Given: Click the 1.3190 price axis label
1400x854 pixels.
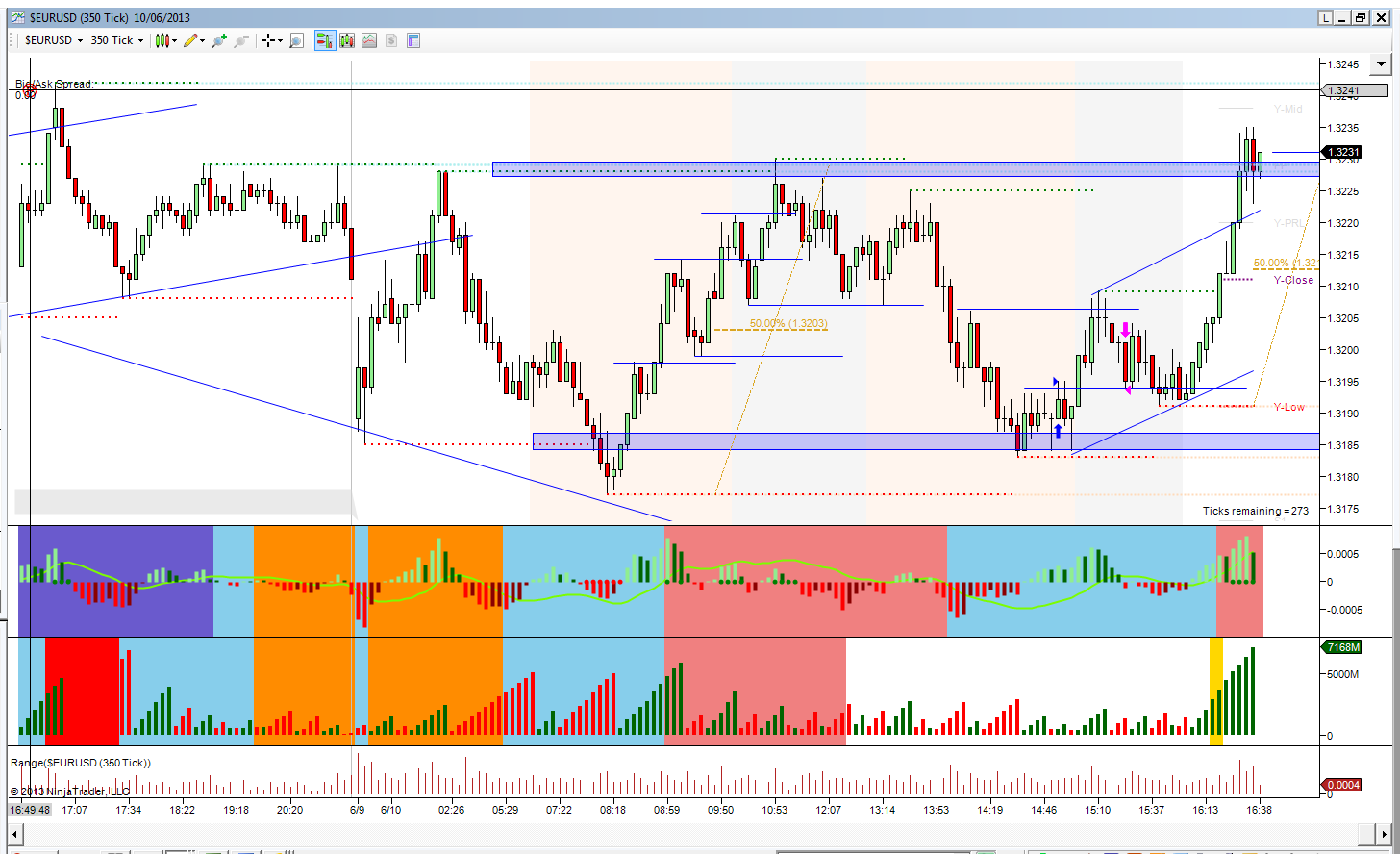Looking at the screenshot, I should click(1342, 414).
